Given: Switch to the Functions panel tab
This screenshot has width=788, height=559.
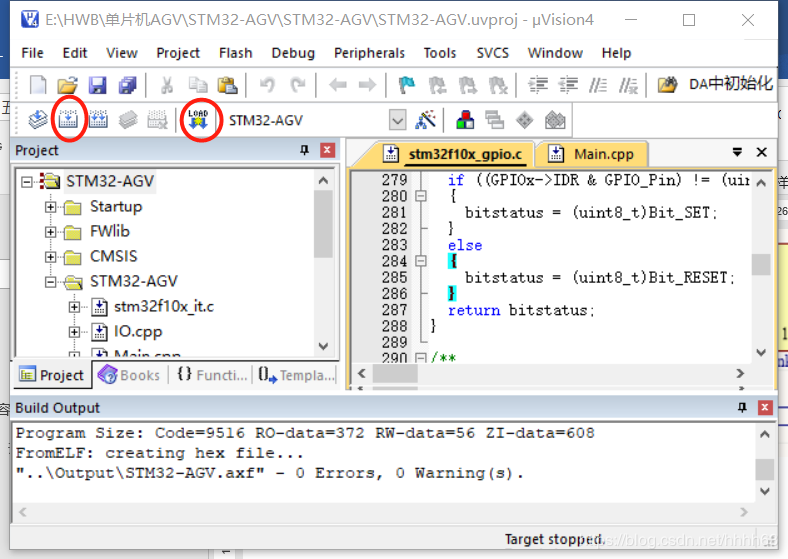Looking at the screenshot, I should click(212, 375).
